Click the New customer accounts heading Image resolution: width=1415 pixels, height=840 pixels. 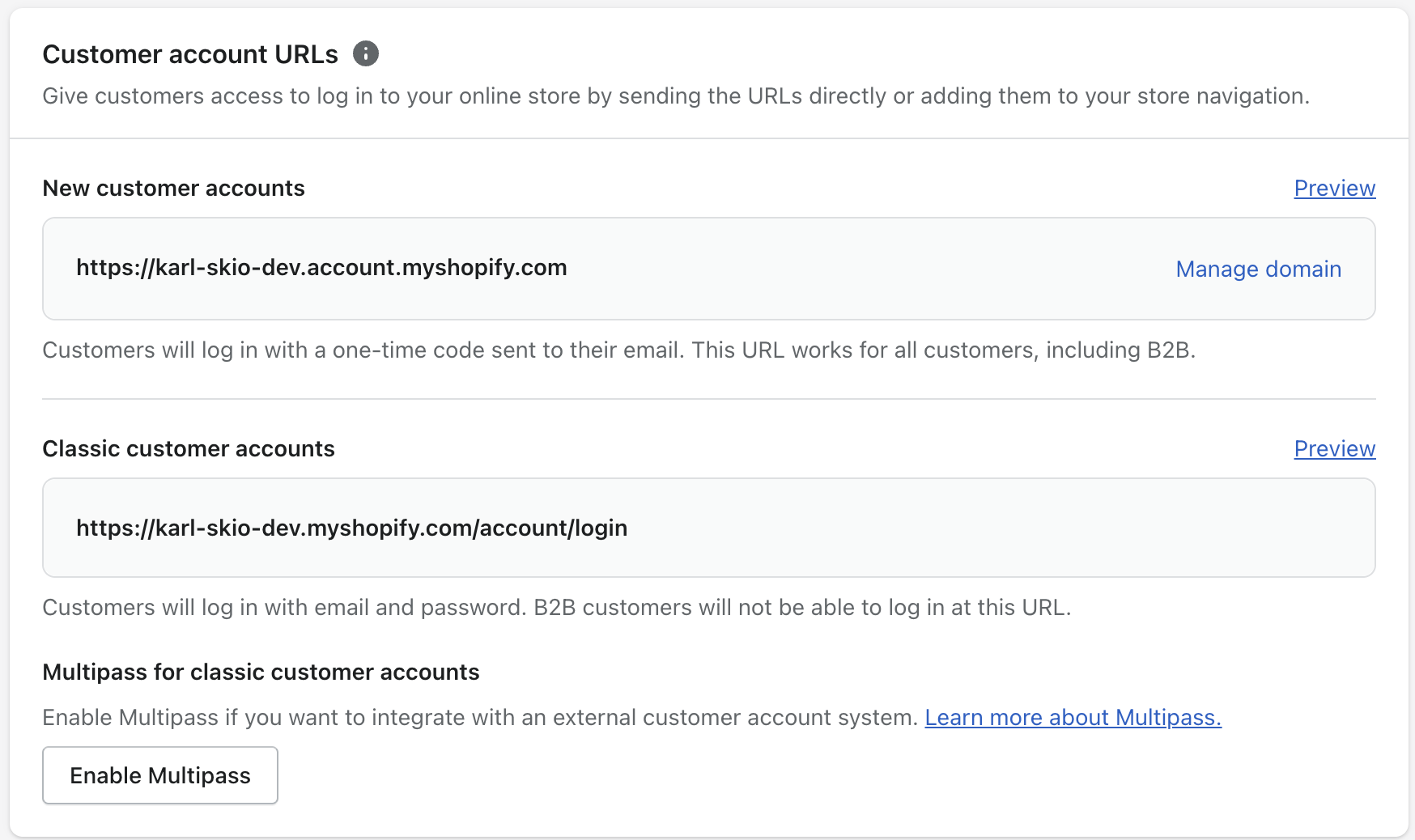[174, 188]
